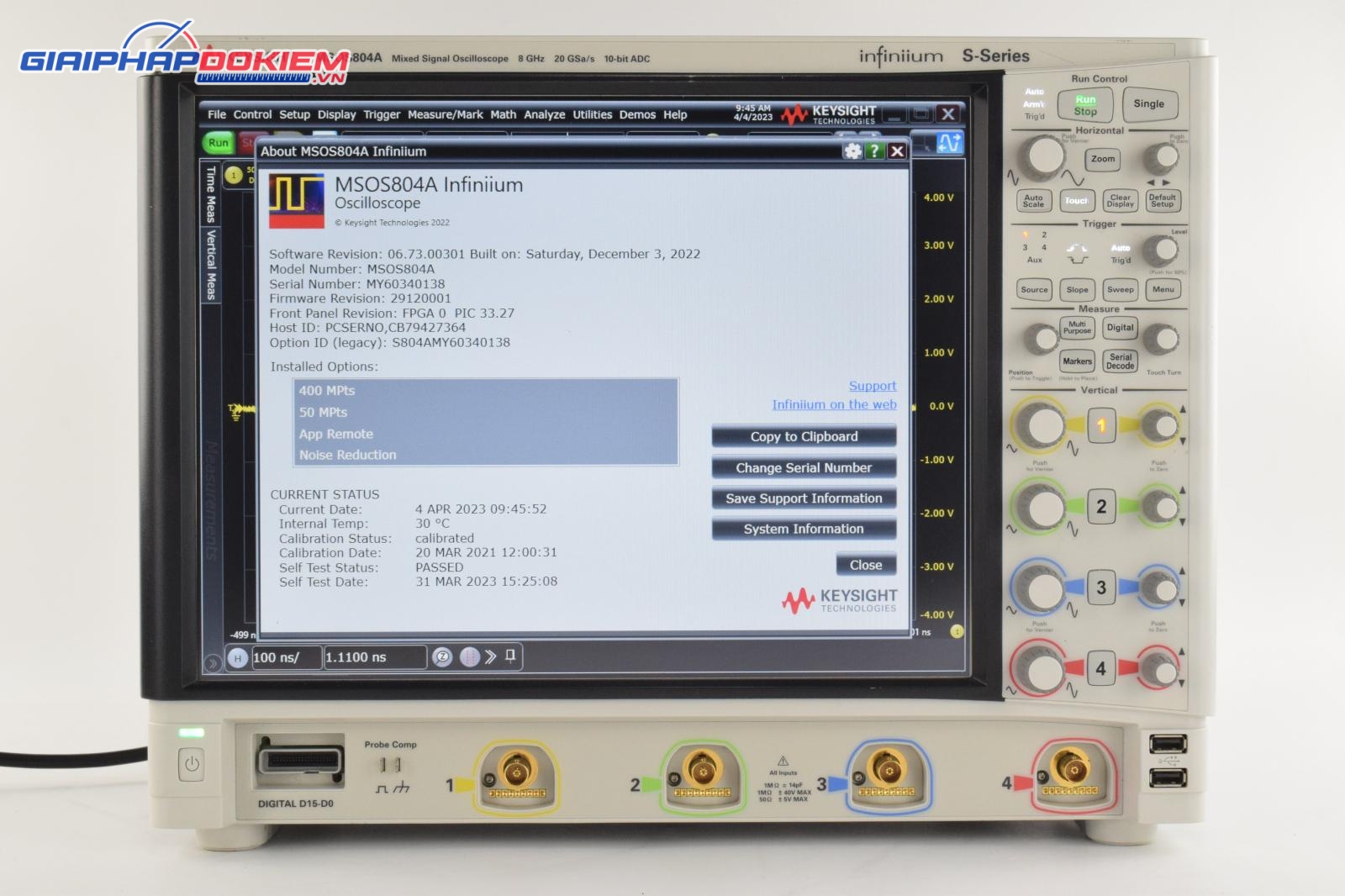The height and width of the screenshot is (896, 1345).
Task: Push the Markers key
Action: click(1077, 361)
